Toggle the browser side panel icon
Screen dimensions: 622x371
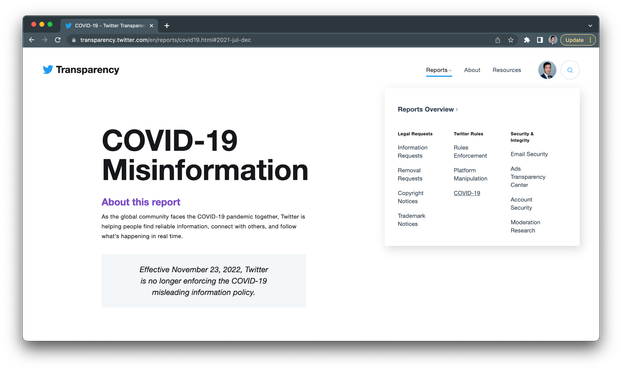coord(539,40)
